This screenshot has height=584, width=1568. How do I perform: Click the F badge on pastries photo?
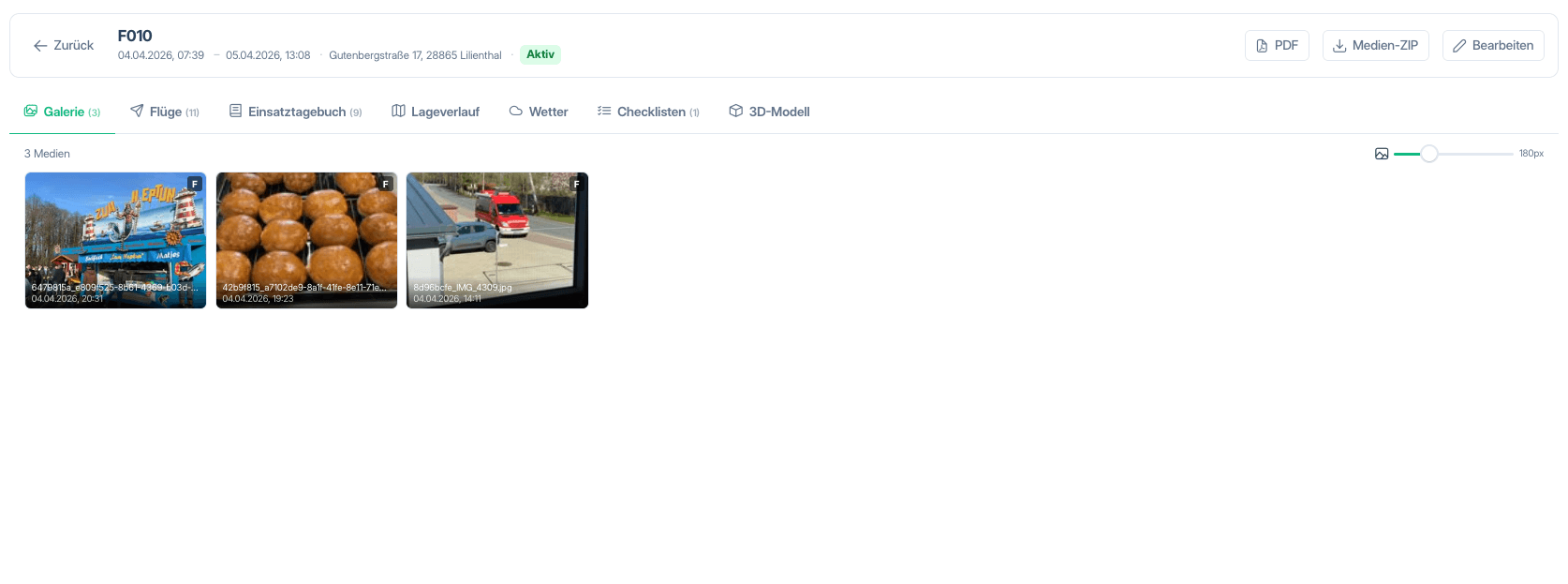pyautogui.click(x=385, y=184)
